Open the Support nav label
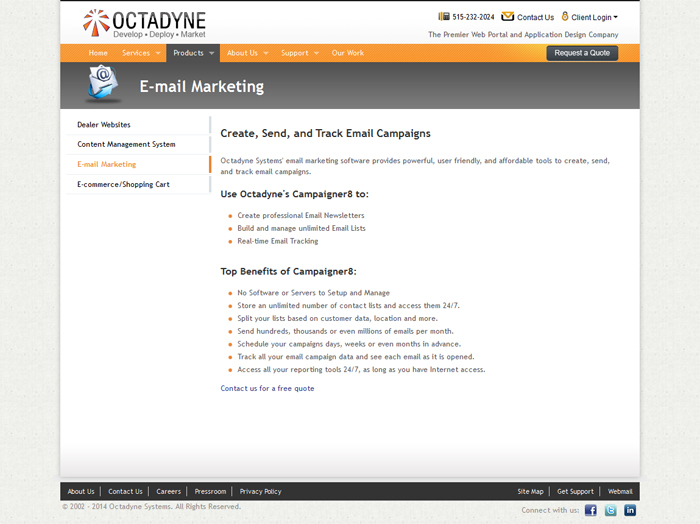 (295, 53)
